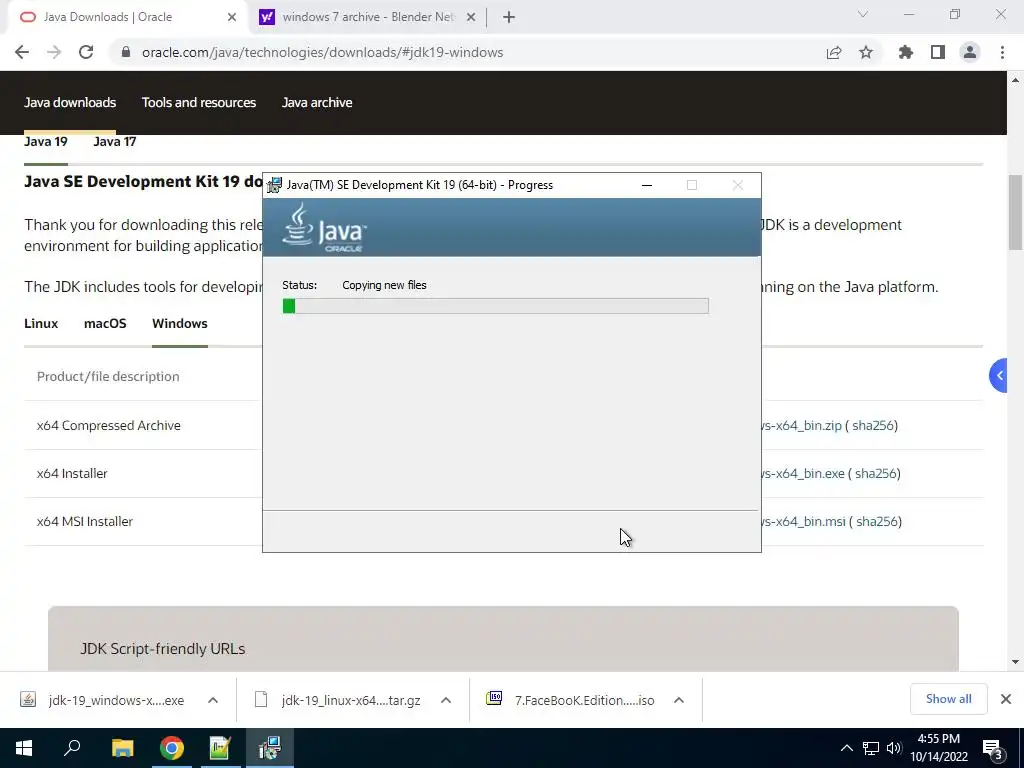Open the notification center icon
Image resolution: width=1024 pixels, height=768 pixels.
coord(993,749)
